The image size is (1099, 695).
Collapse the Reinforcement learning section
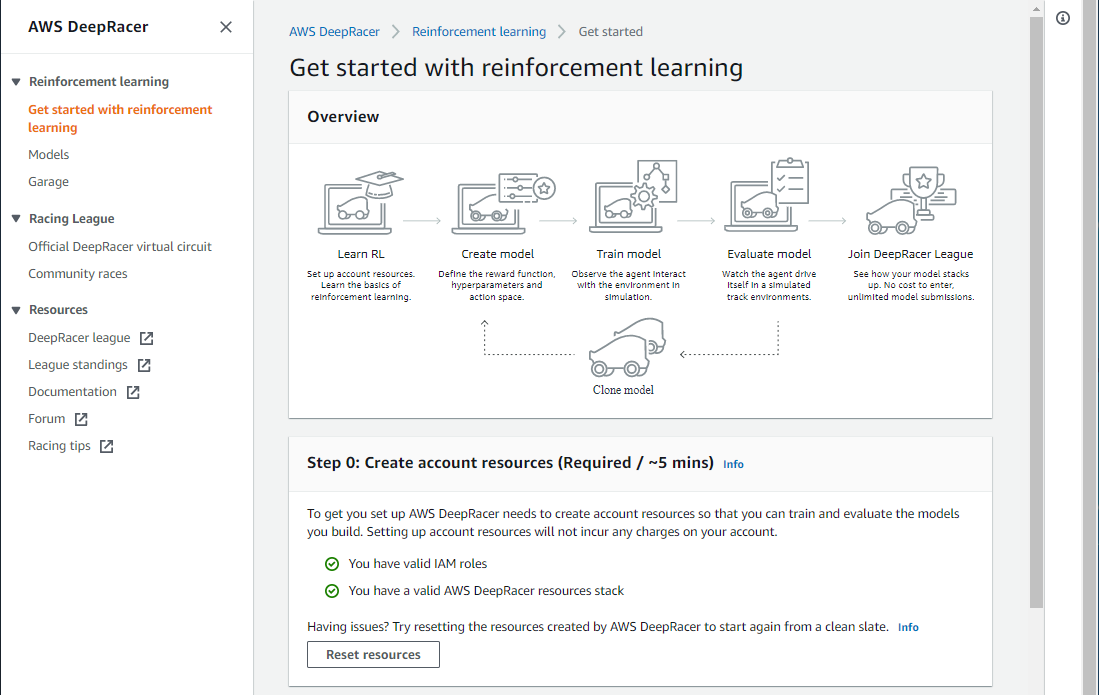click(x=16, y=82)
